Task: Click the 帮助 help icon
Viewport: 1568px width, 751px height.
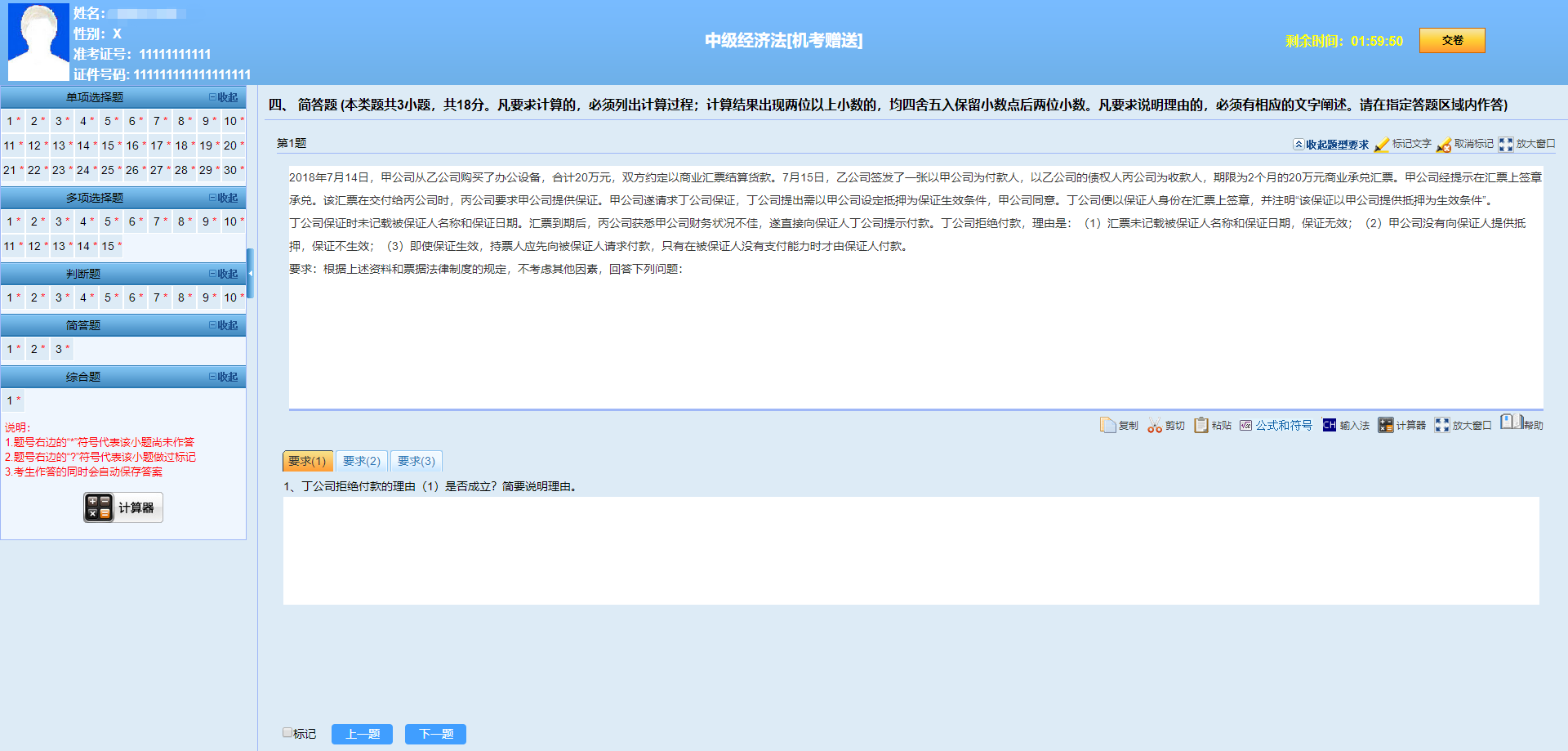Action: coord(1521,425)
